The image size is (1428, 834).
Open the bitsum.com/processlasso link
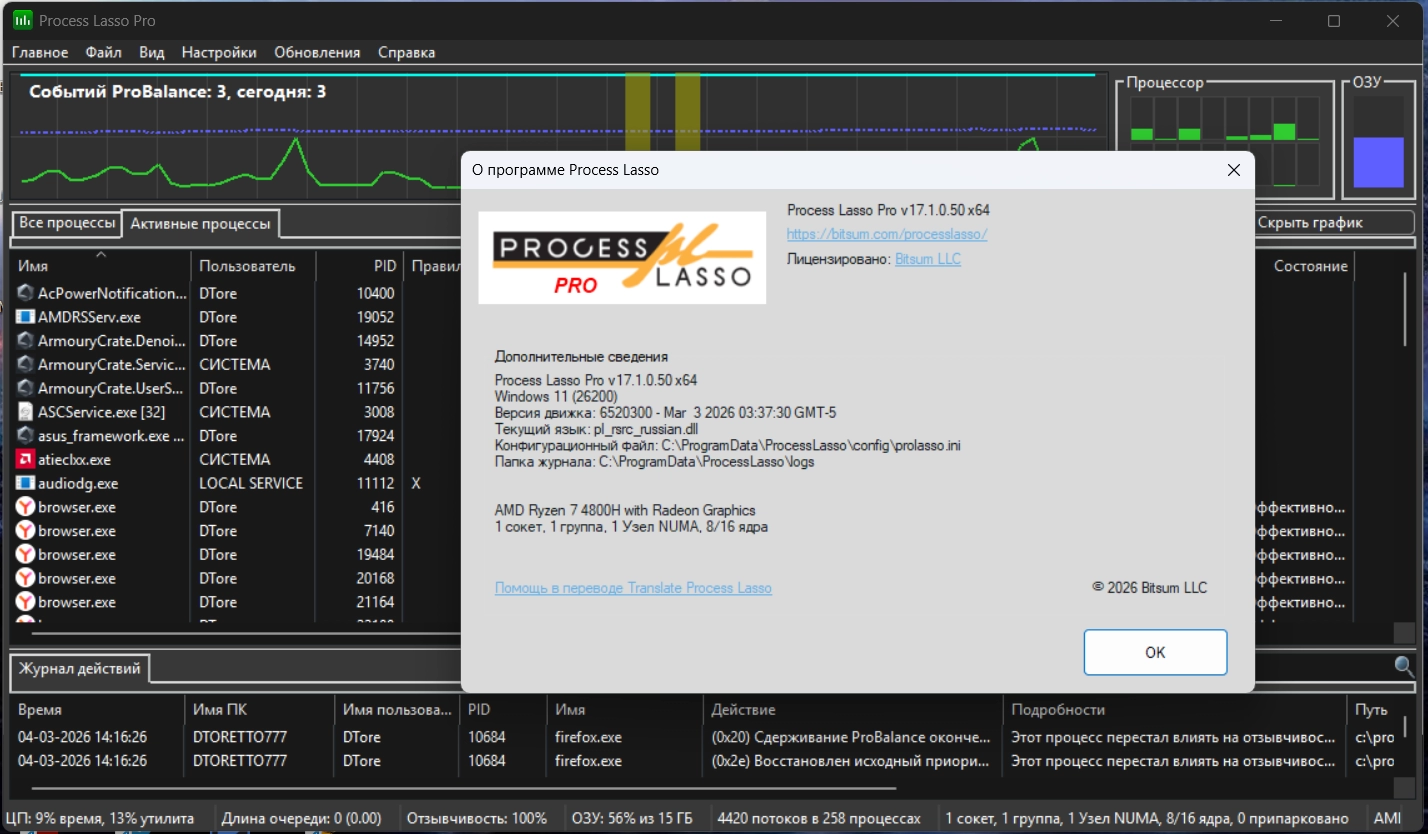[887, 234]
